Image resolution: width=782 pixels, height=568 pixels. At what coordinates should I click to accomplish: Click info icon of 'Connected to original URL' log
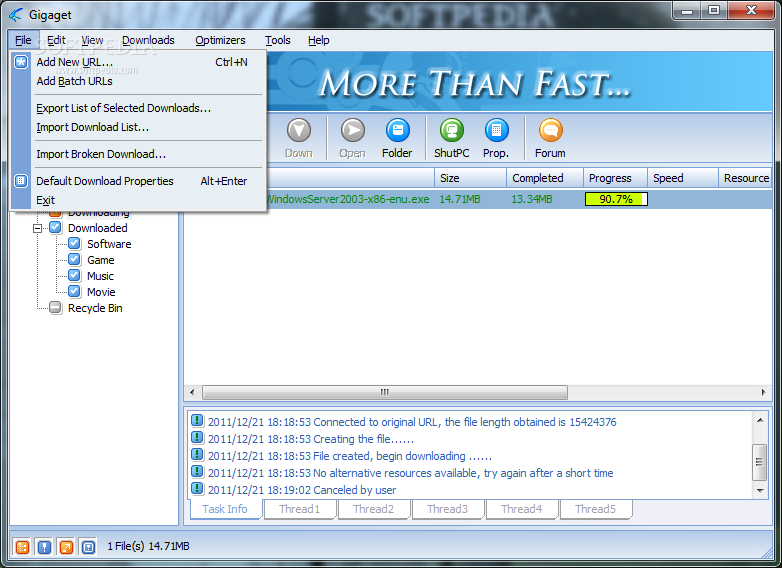(197, 421)
